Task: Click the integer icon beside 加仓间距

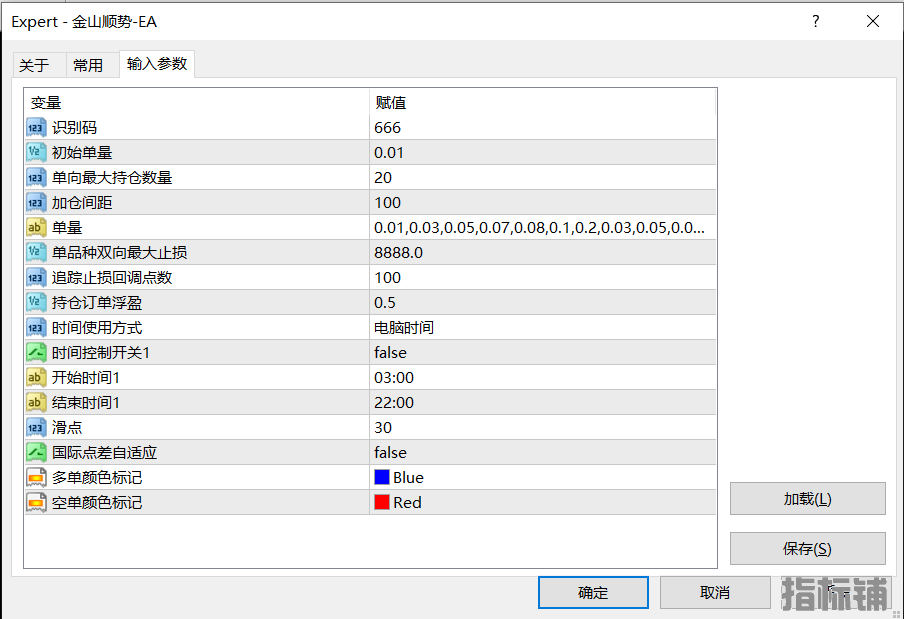Action: [36, 202]
